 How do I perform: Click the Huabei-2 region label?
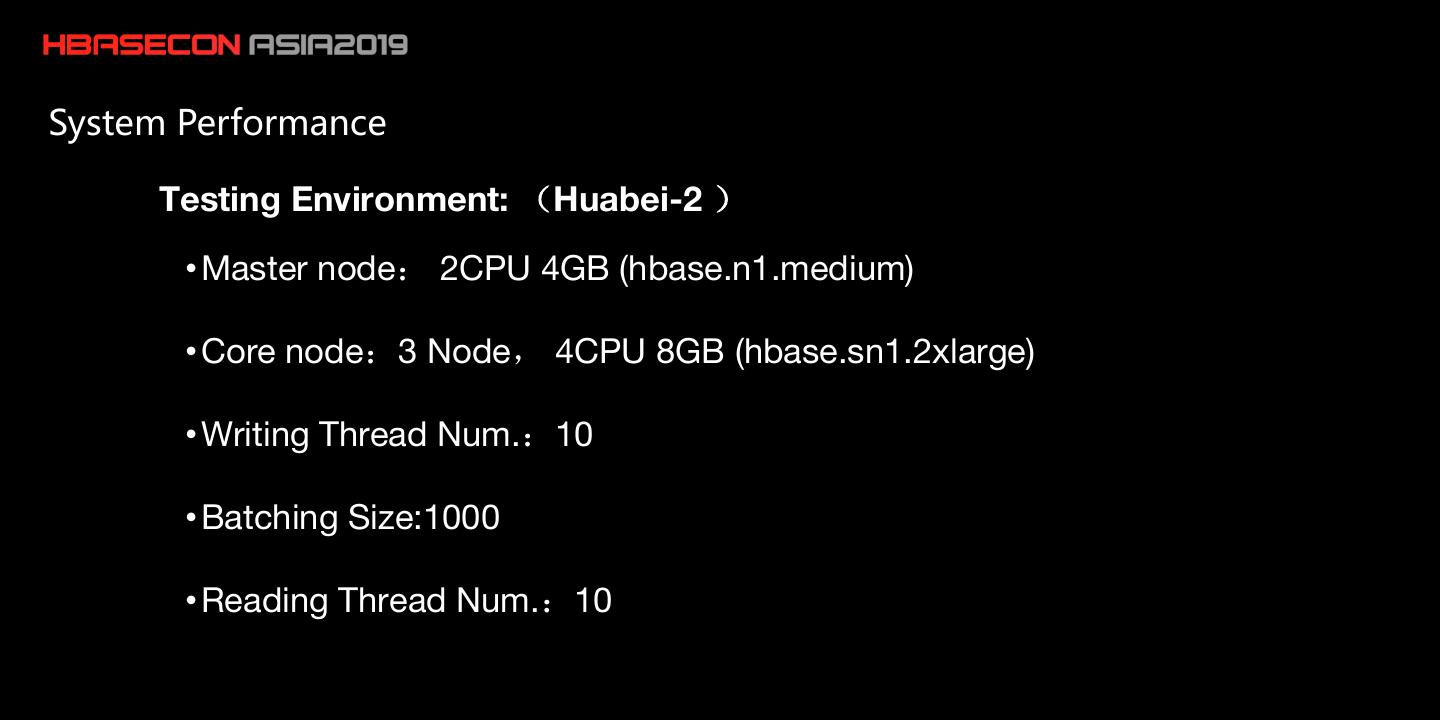click(628, 200)
